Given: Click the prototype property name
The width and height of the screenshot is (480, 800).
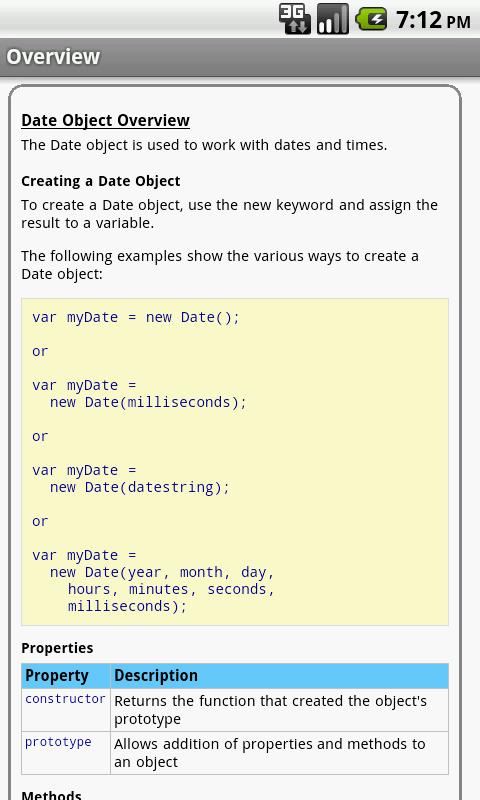Looking at the screenshot, I should click(58, 742).
